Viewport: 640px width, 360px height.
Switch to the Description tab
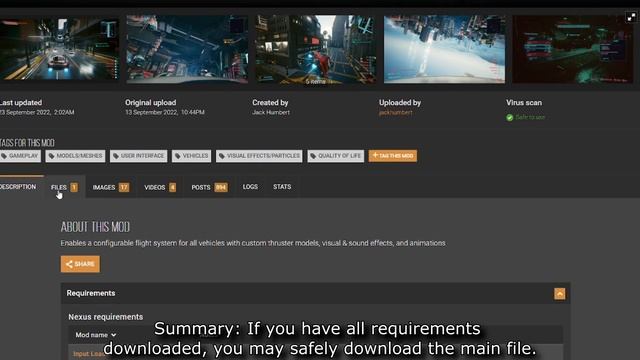pyautogui.click(x=20, y=187)
